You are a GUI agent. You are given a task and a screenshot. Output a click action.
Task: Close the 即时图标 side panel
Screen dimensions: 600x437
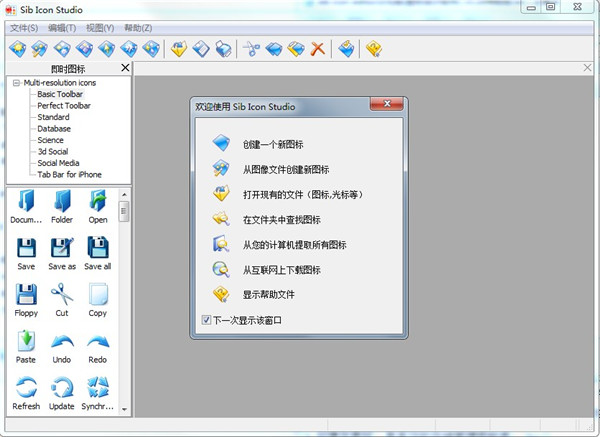pos(125,67)
